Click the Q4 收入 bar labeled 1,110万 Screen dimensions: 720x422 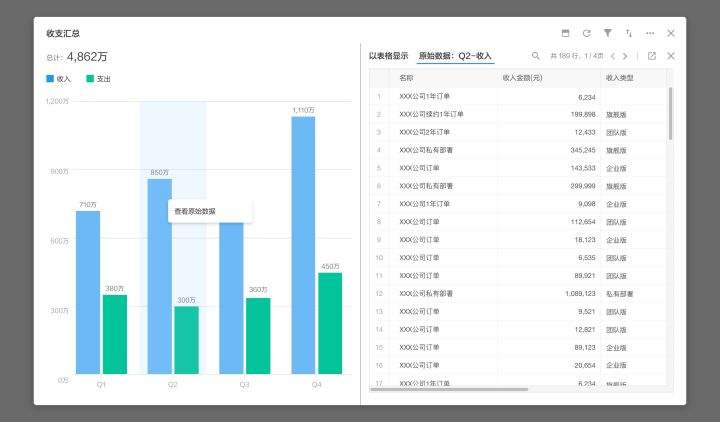click(303, 245)
